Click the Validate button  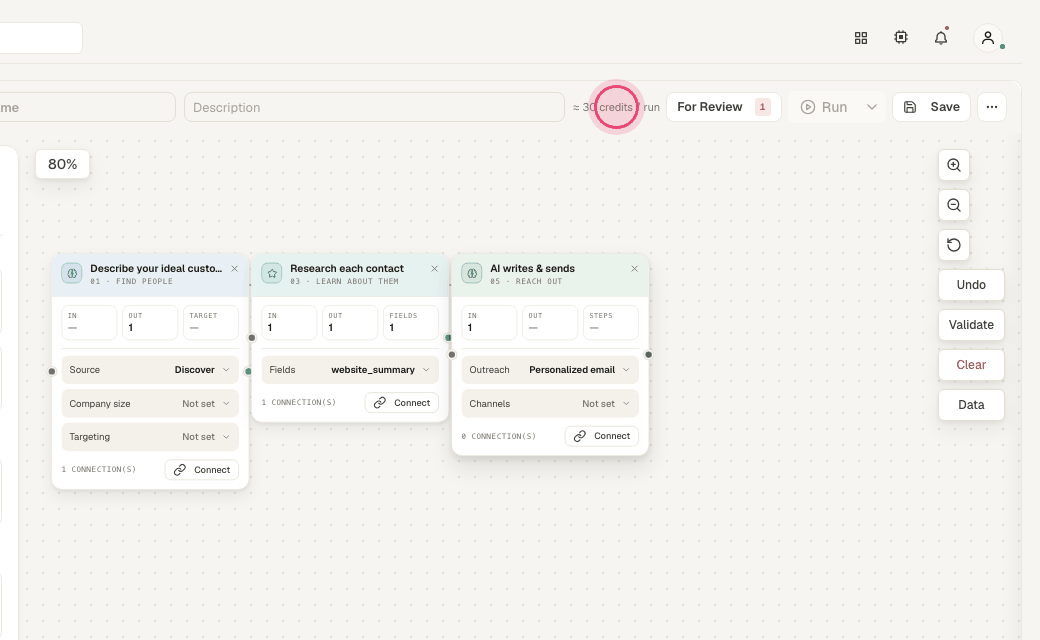pos(971,325)
